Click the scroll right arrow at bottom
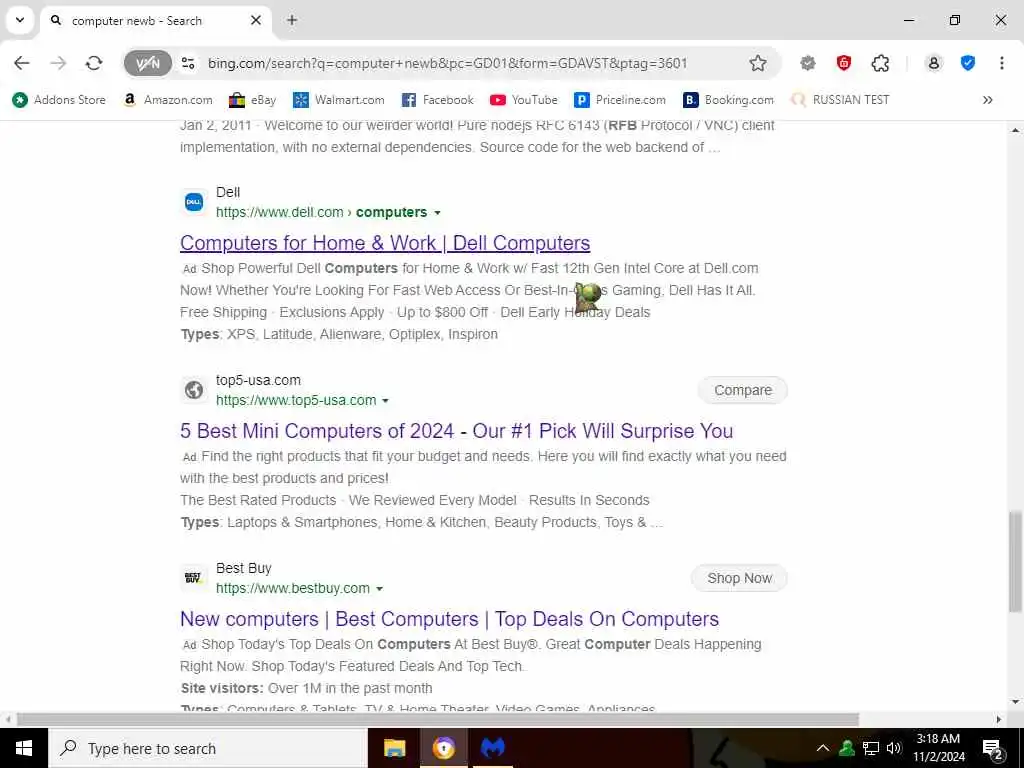1024x768 pixels. (x=999, y=720)
